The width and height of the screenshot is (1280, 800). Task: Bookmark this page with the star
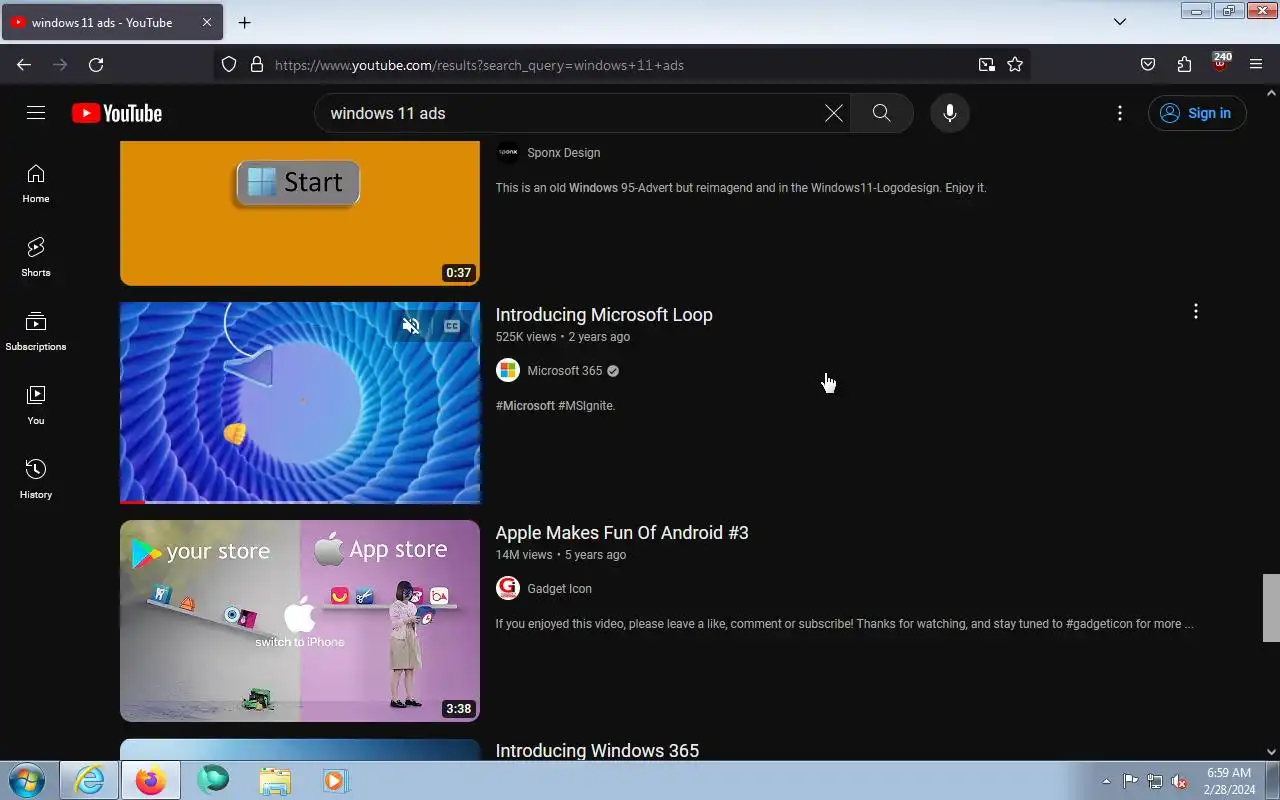(x=1015, y=65)
